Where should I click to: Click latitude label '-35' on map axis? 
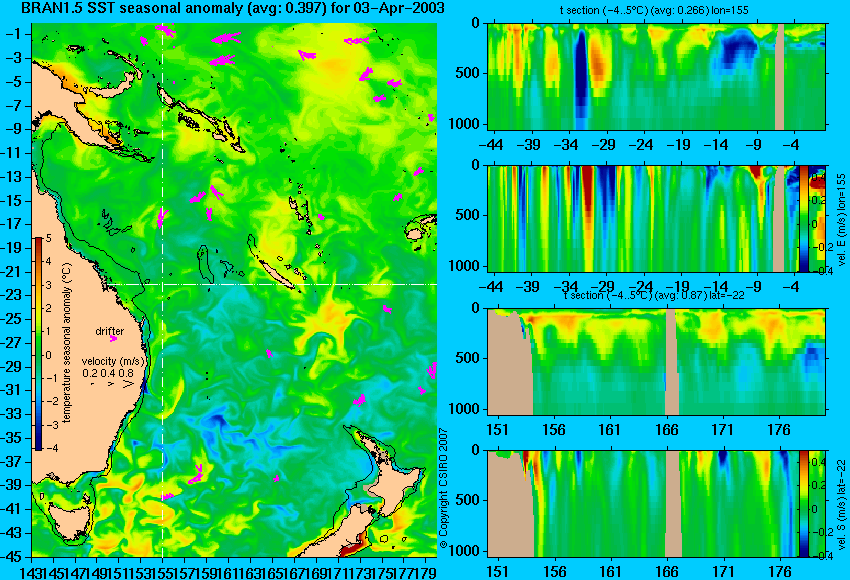click(11, 438)
